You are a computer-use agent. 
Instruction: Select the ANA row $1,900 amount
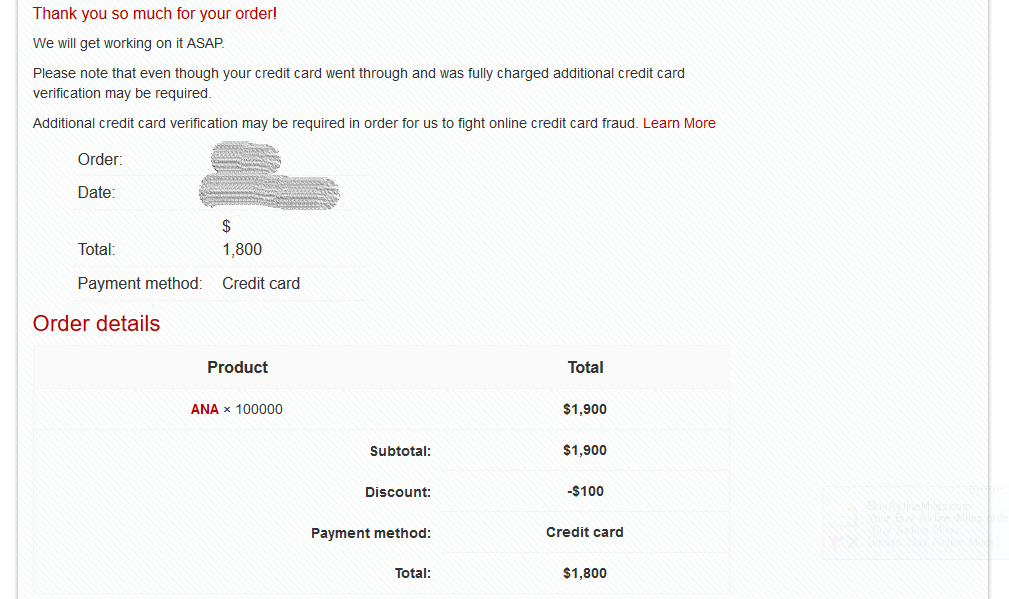(x=584, y=409)
